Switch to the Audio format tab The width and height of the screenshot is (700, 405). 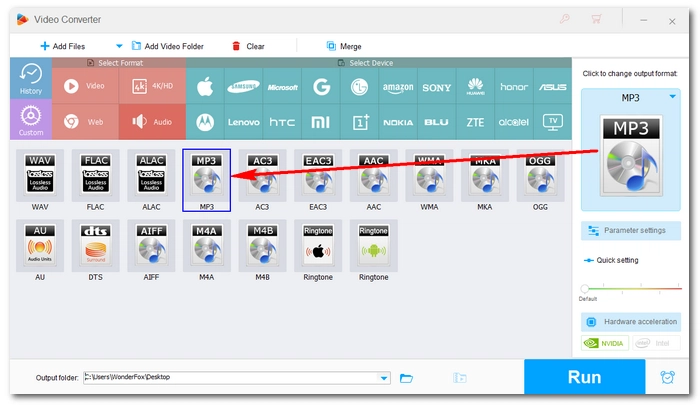[x=152, y=122]
